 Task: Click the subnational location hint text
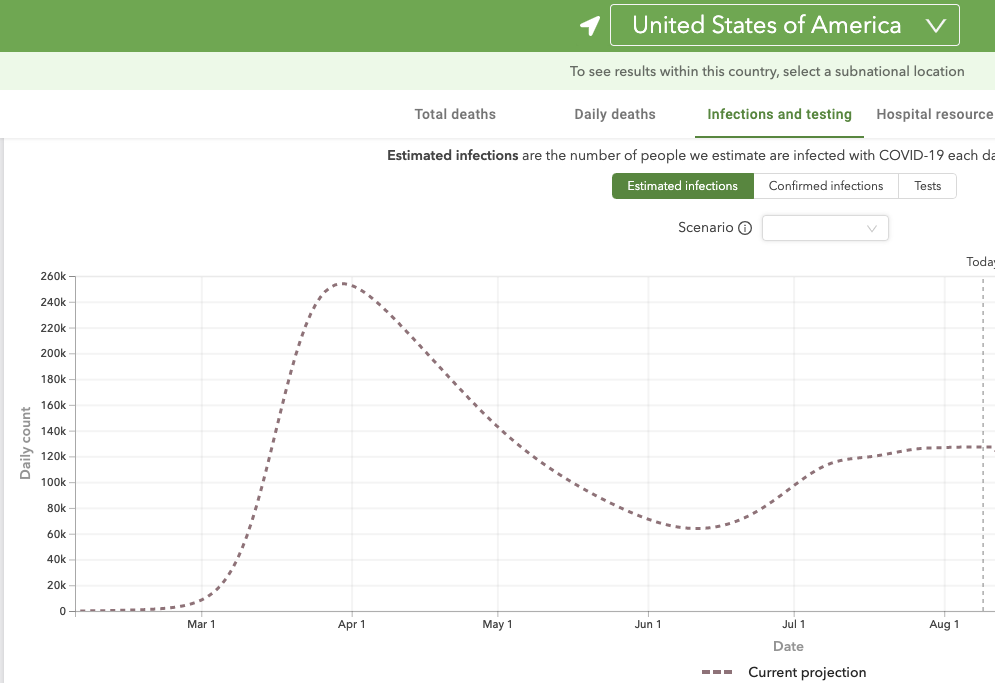(x=767, y=71)
